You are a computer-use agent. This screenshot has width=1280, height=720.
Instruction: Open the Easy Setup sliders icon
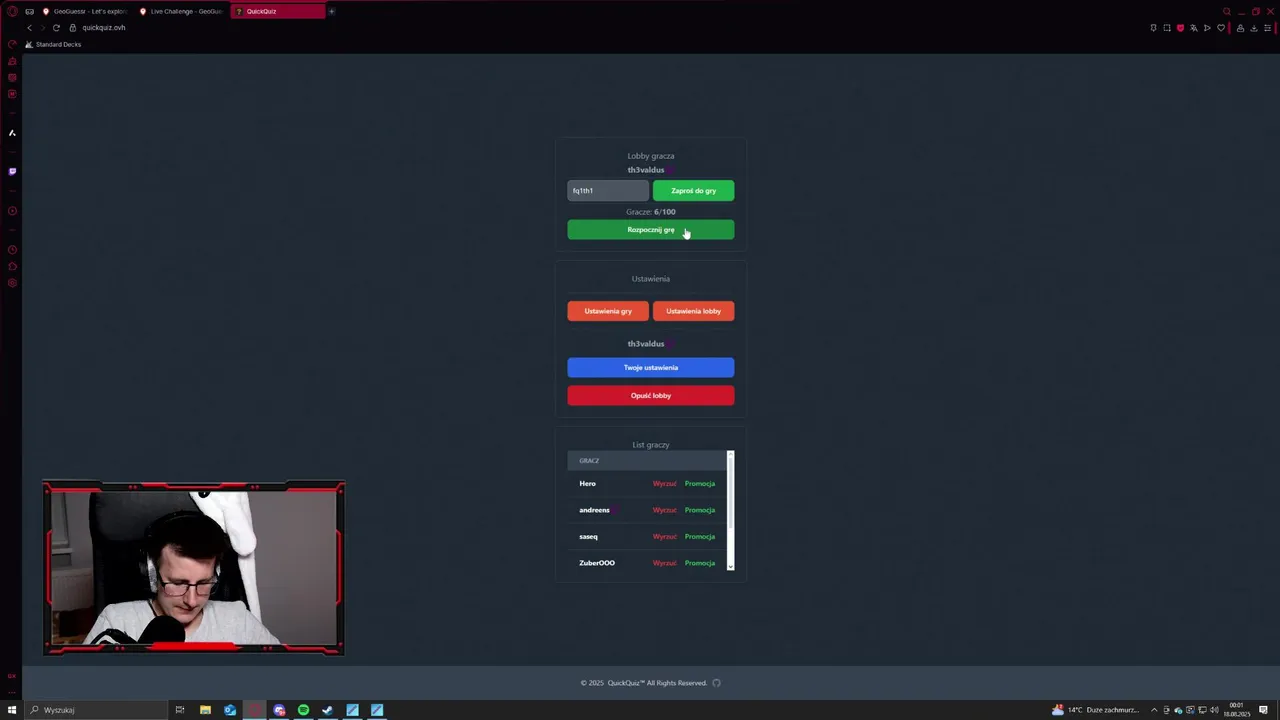[1267, 28]
